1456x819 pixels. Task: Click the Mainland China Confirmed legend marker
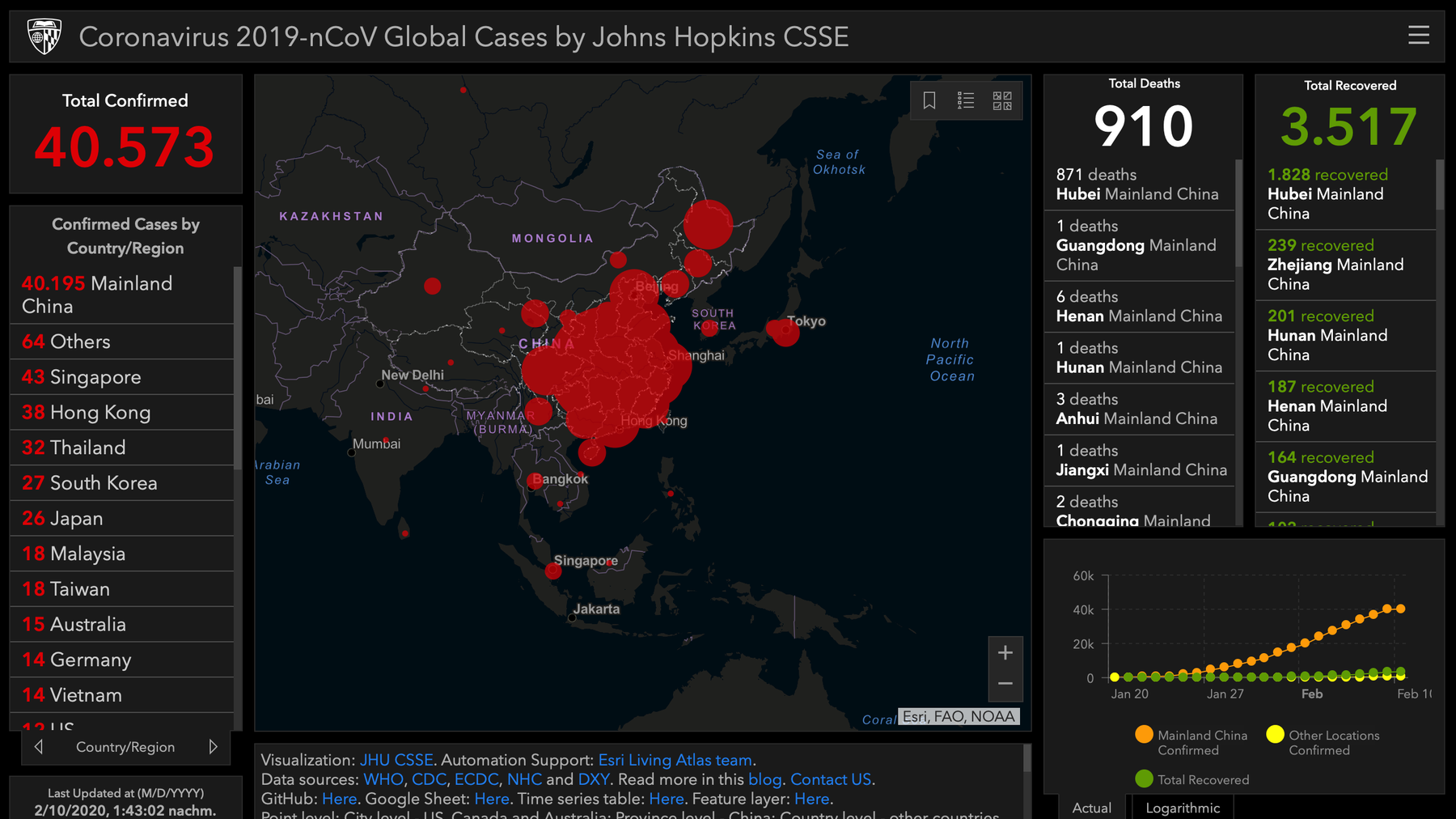click(x=1144, y=734)
